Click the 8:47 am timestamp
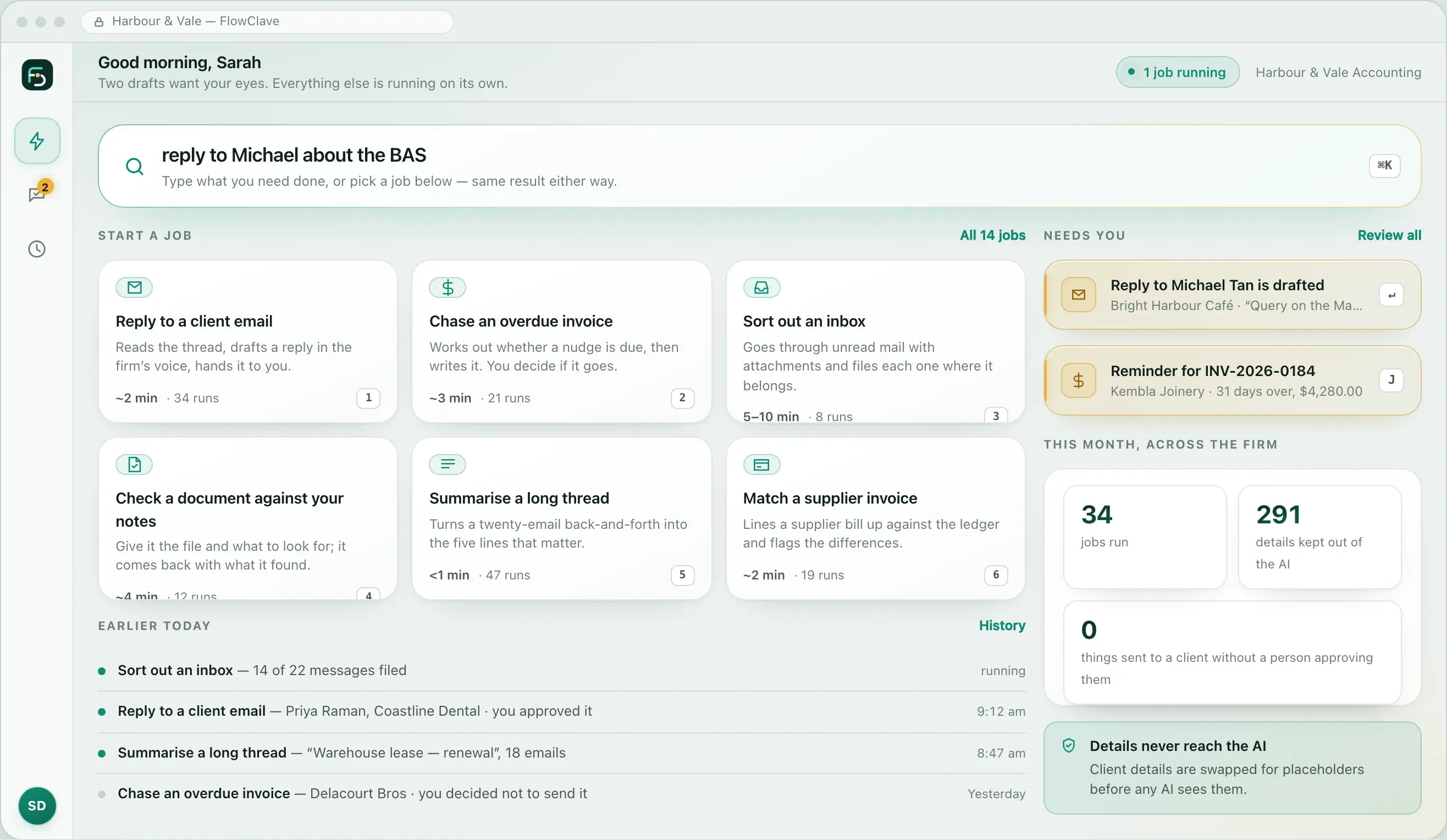1447x840 pixels. 1001,753
